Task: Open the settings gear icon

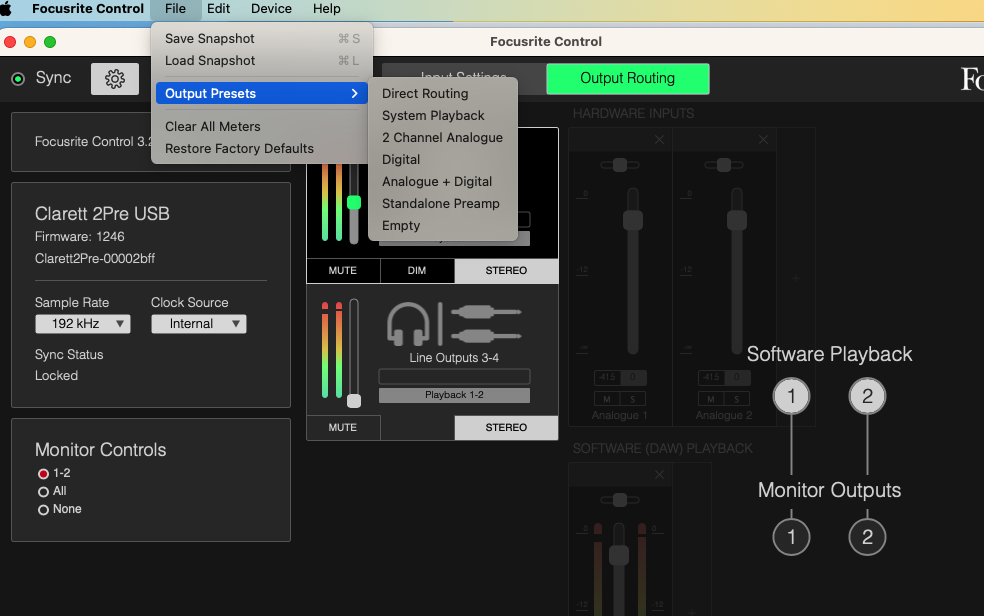Action: tap(115, 79)
